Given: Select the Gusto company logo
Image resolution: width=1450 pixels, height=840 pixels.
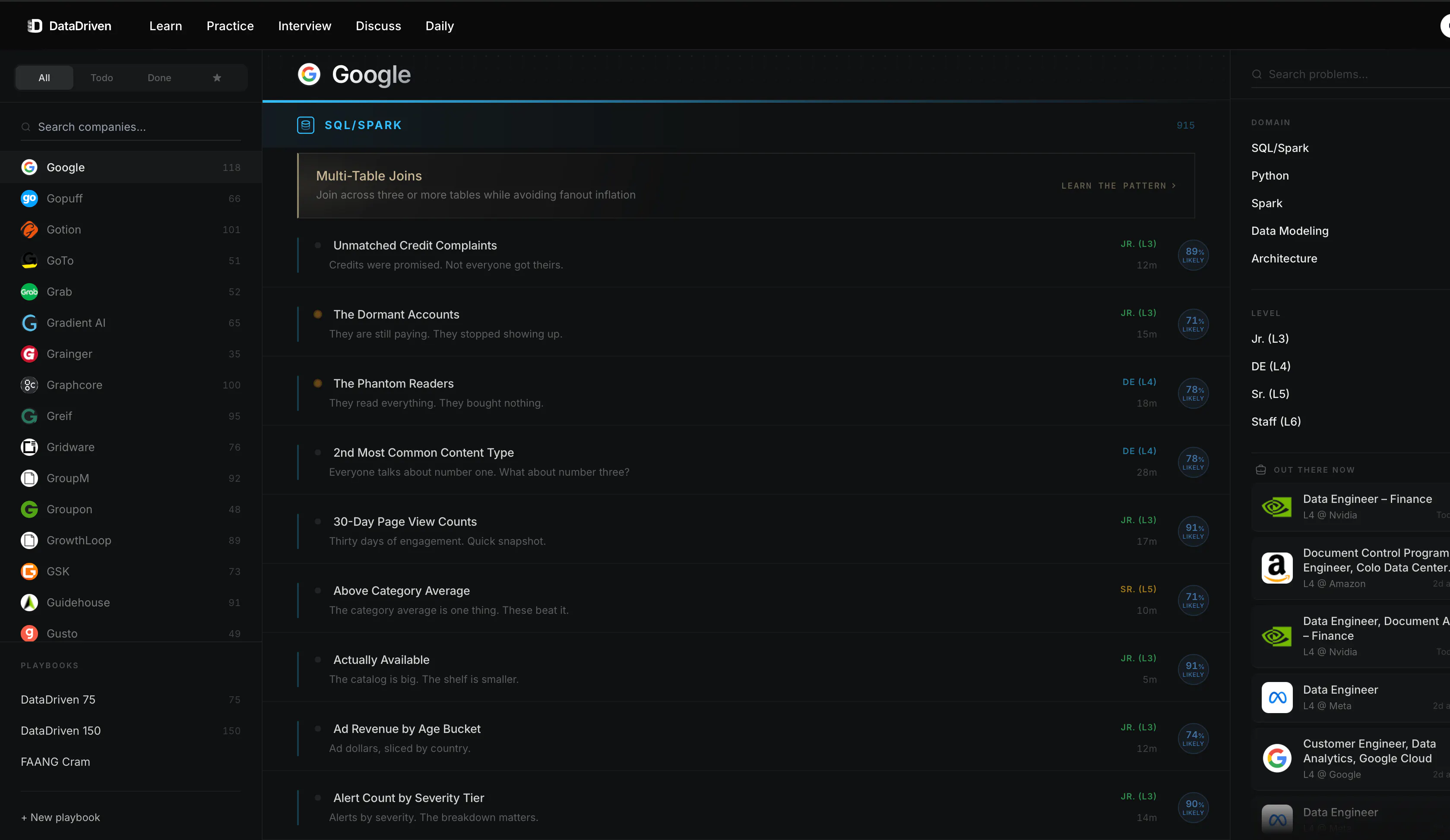Looking at the screenshot, I should [x=29, y=633].
